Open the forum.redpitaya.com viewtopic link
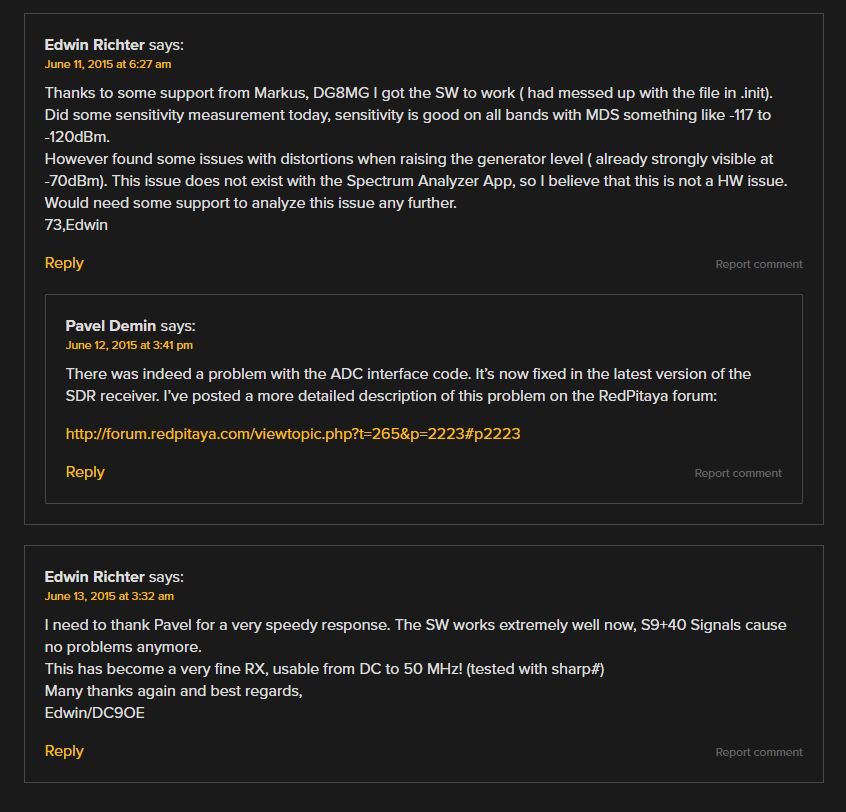846x812 pixels. tap(293, 434)
